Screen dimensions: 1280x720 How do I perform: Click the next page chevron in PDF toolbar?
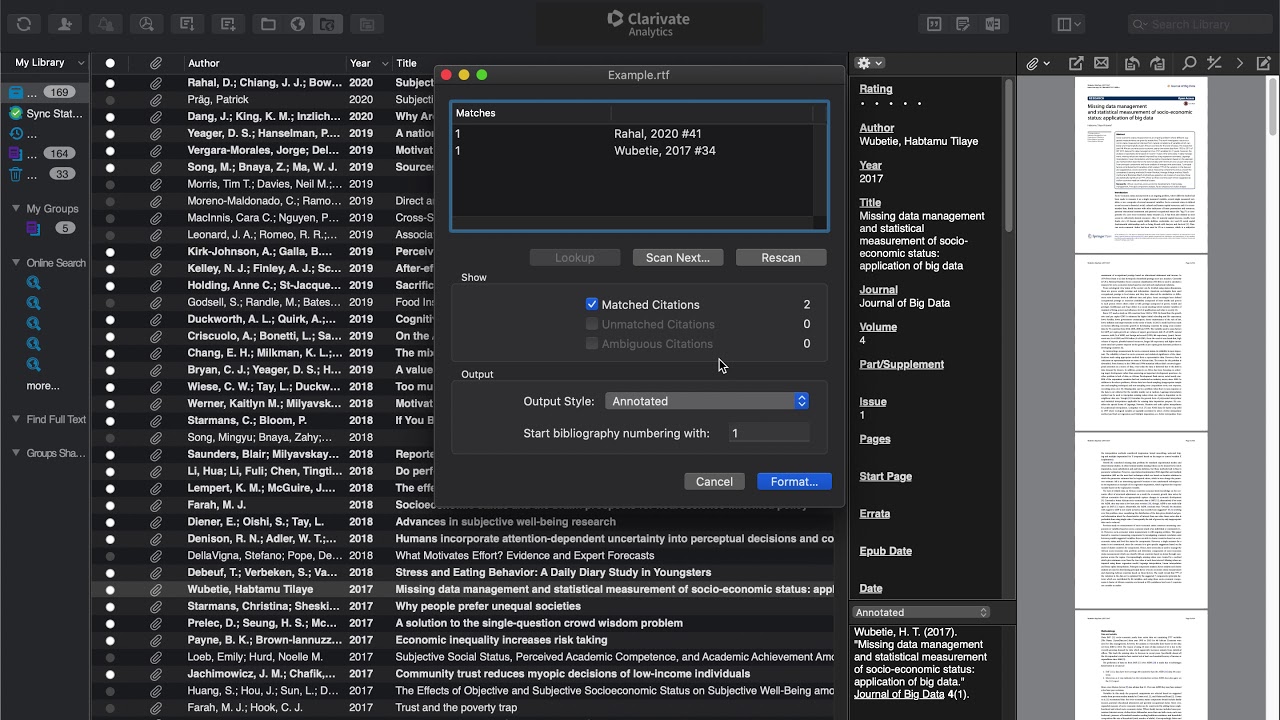[x=1240, y=63]
